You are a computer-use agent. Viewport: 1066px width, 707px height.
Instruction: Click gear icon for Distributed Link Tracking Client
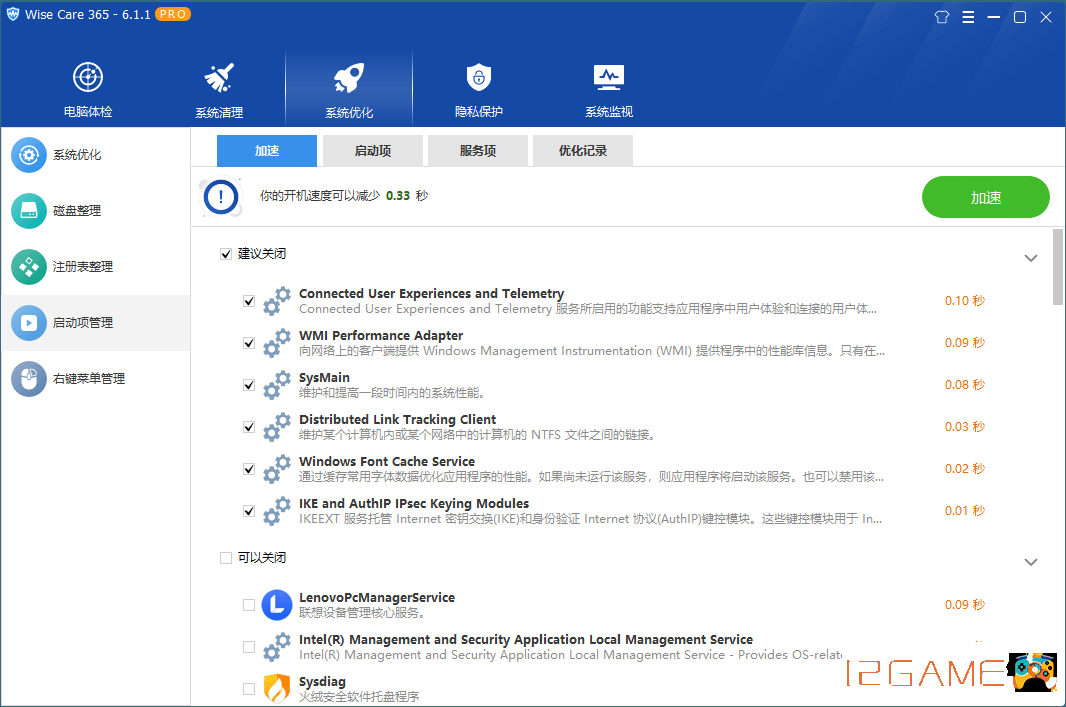277,427
